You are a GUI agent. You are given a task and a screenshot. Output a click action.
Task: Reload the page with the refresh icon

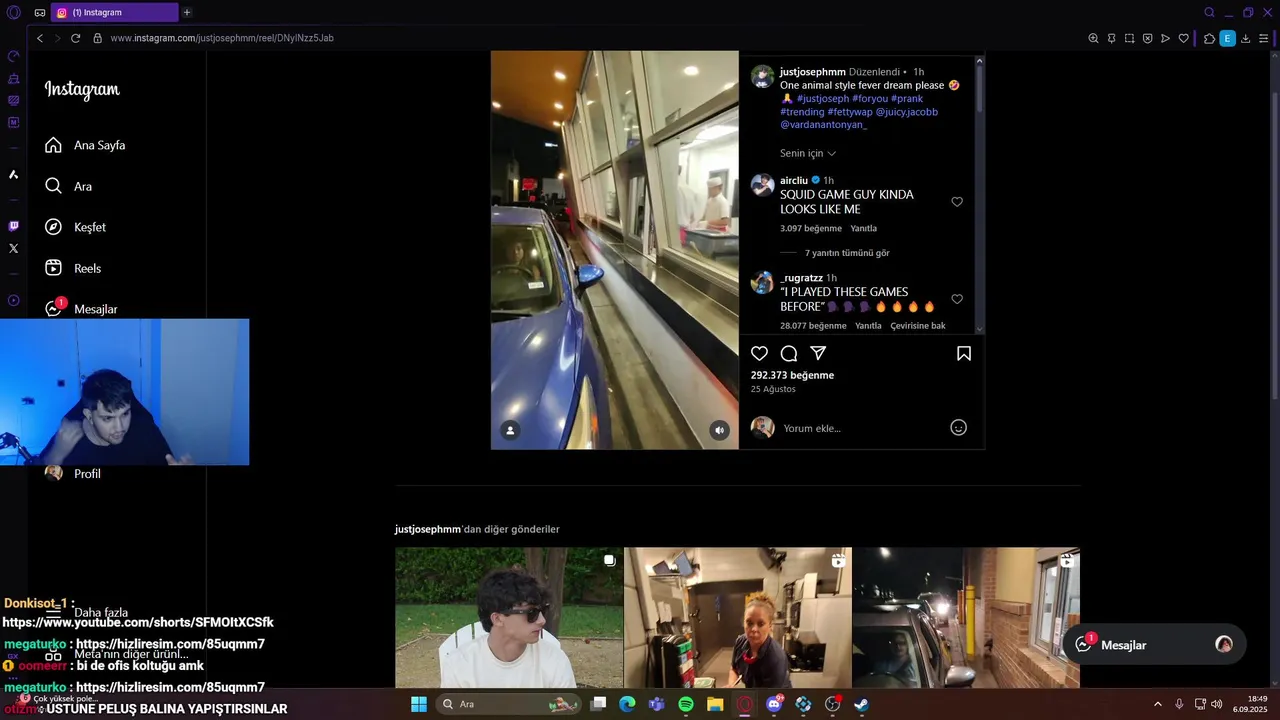75,38
